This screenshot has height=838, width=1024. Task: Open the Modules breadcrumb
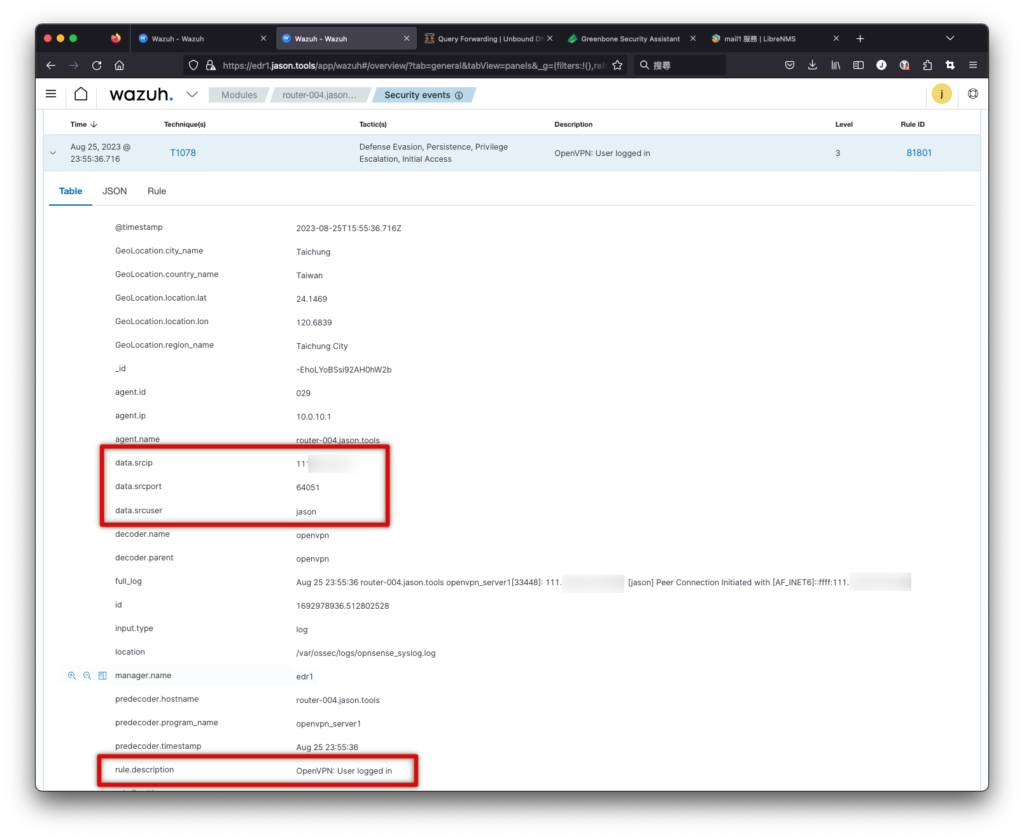pos(239,95)
